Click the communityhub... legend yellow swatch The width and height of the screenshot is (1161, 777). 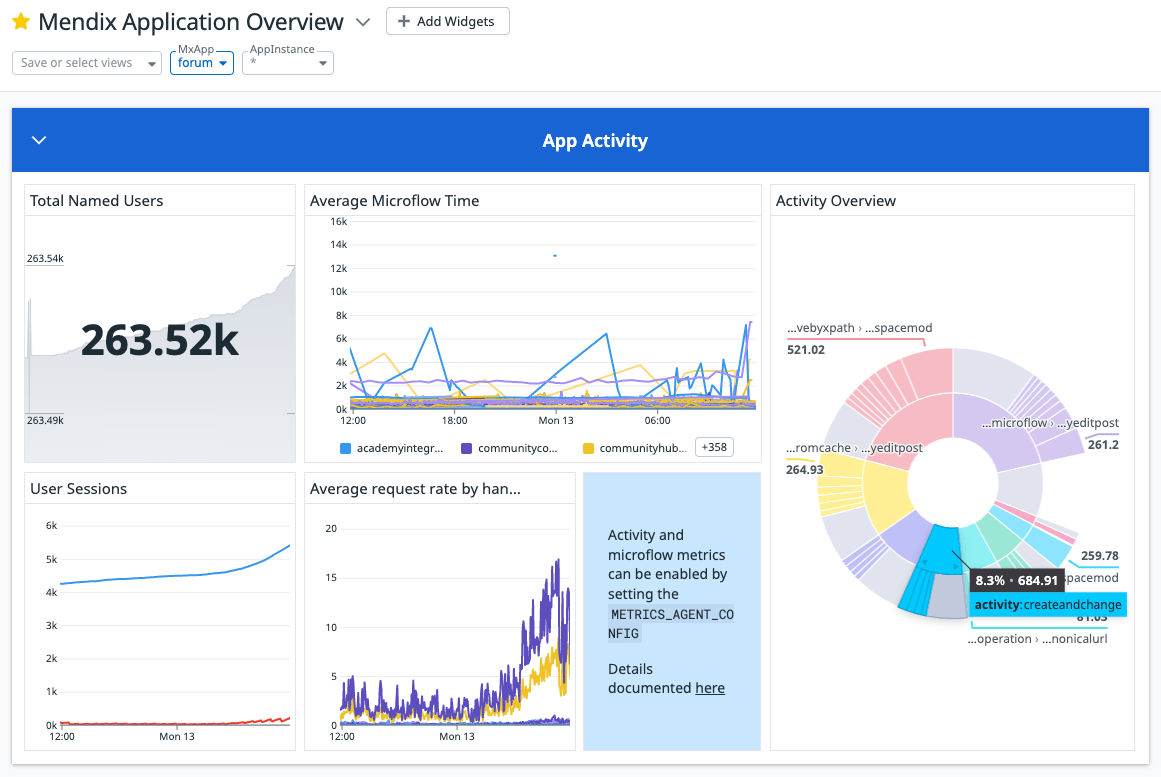589,448
